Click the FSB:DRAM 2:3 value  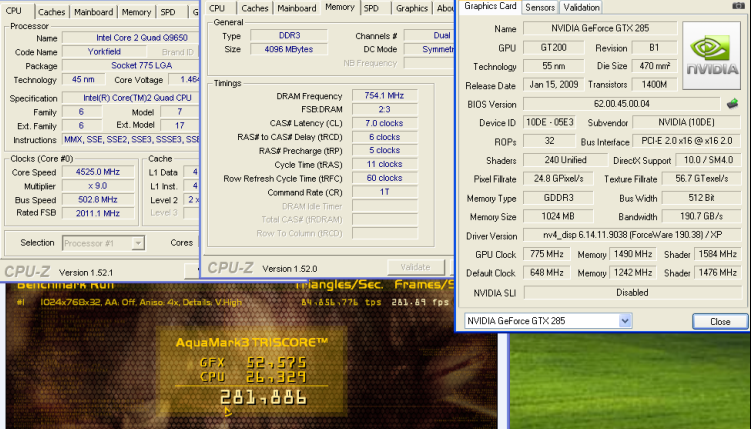[x=384, y=109]
